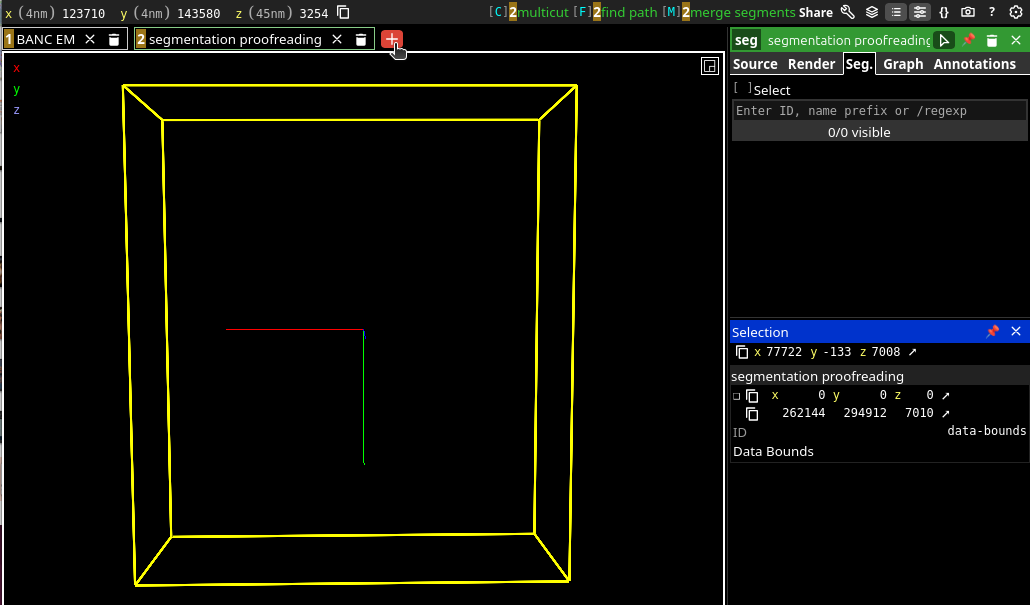The width and height of the screenshot is (1030, 605).
Task: Hide the BANC EM layer with its X
Action: click(90, 39)
